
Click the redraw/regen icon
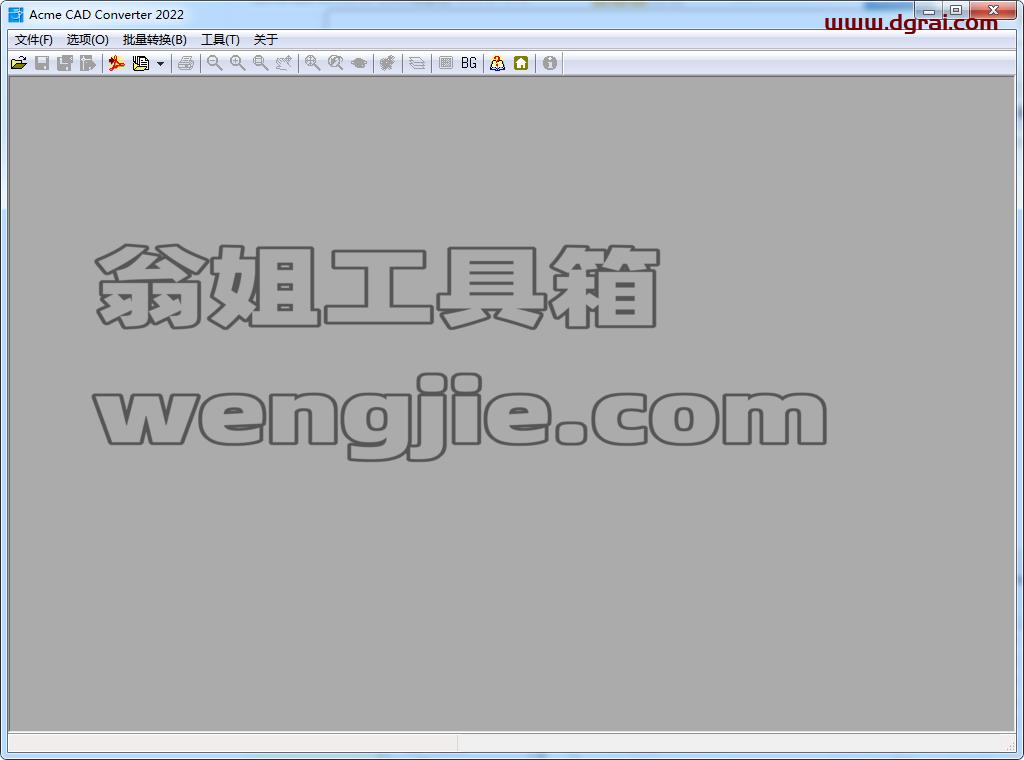pos(388,63)
